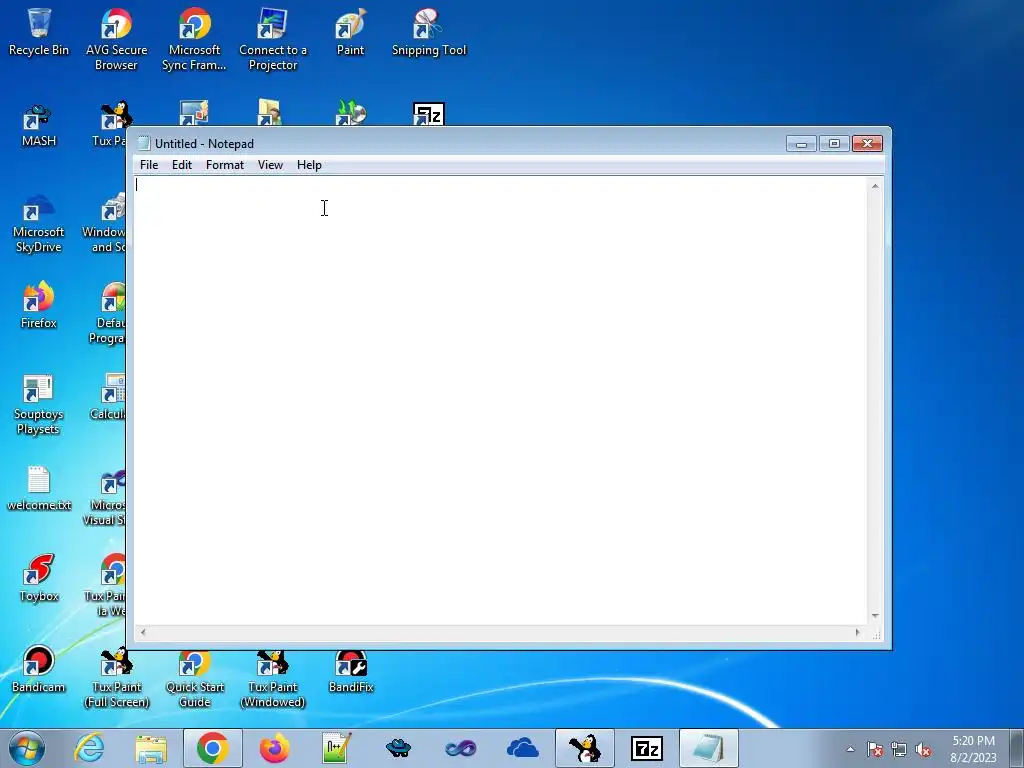
Task: Open the clock showing 5:20 PM
Action: tap(973, 749)
